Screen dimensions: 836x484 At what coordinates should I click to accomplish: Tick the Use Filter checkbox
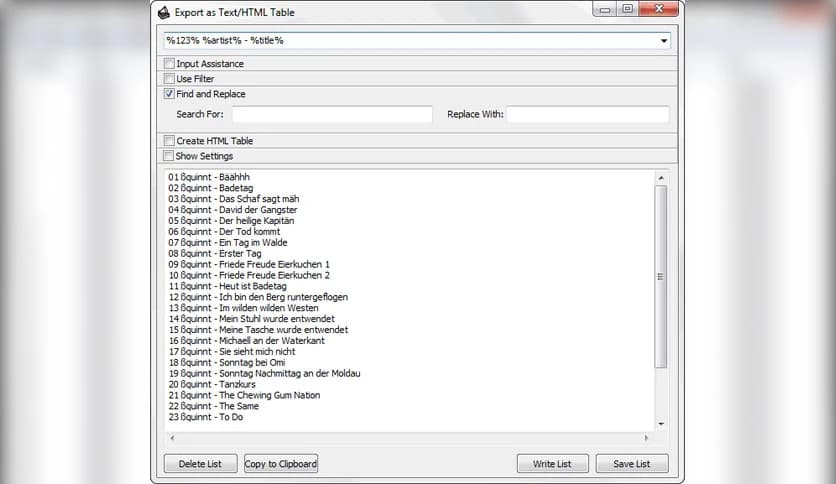pyautogui.click(x=169, y=78)
